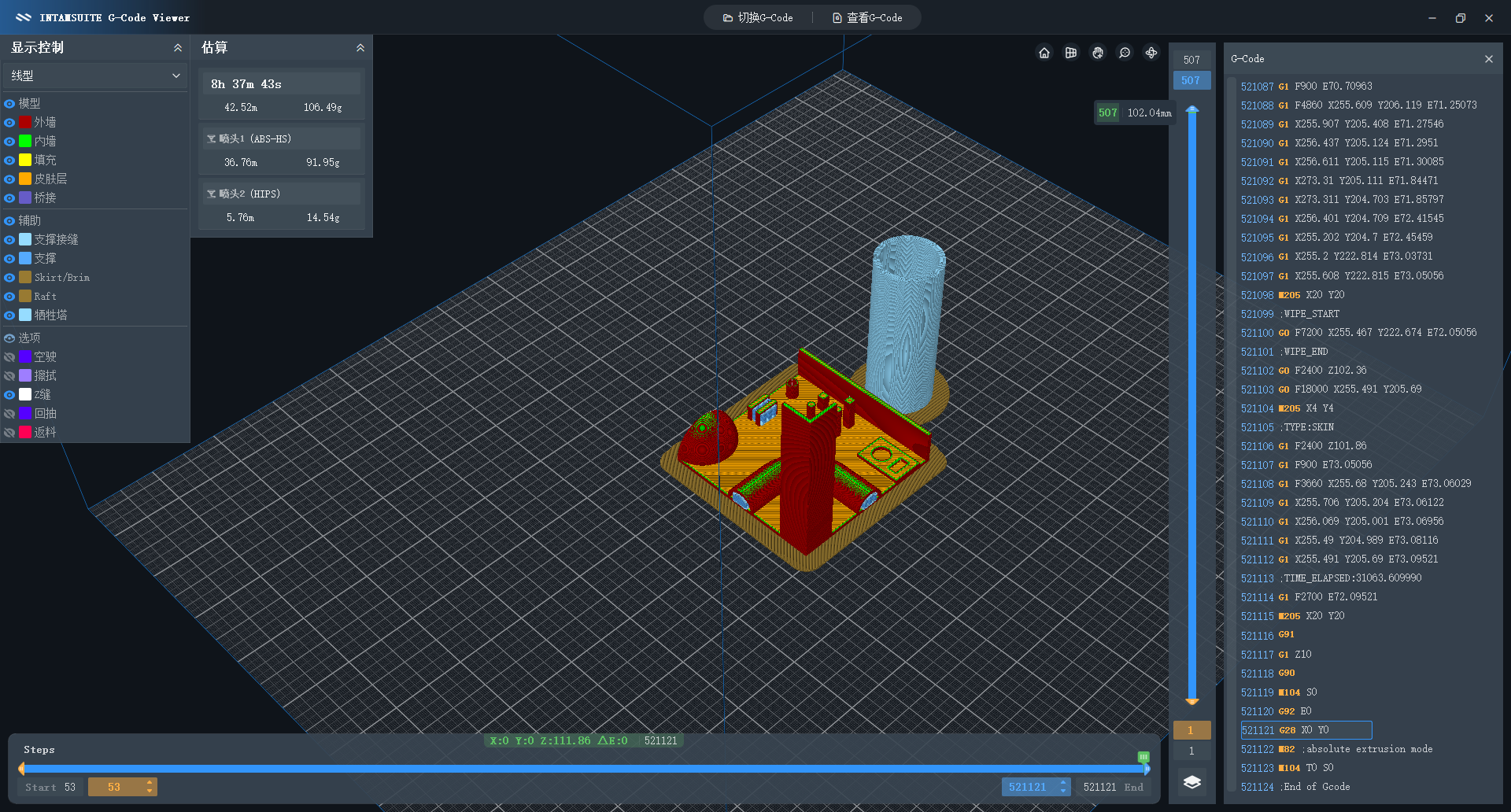Show the hidden 空驶 moves
This screenshot has height=812, width=1511.
click(9, 357)
